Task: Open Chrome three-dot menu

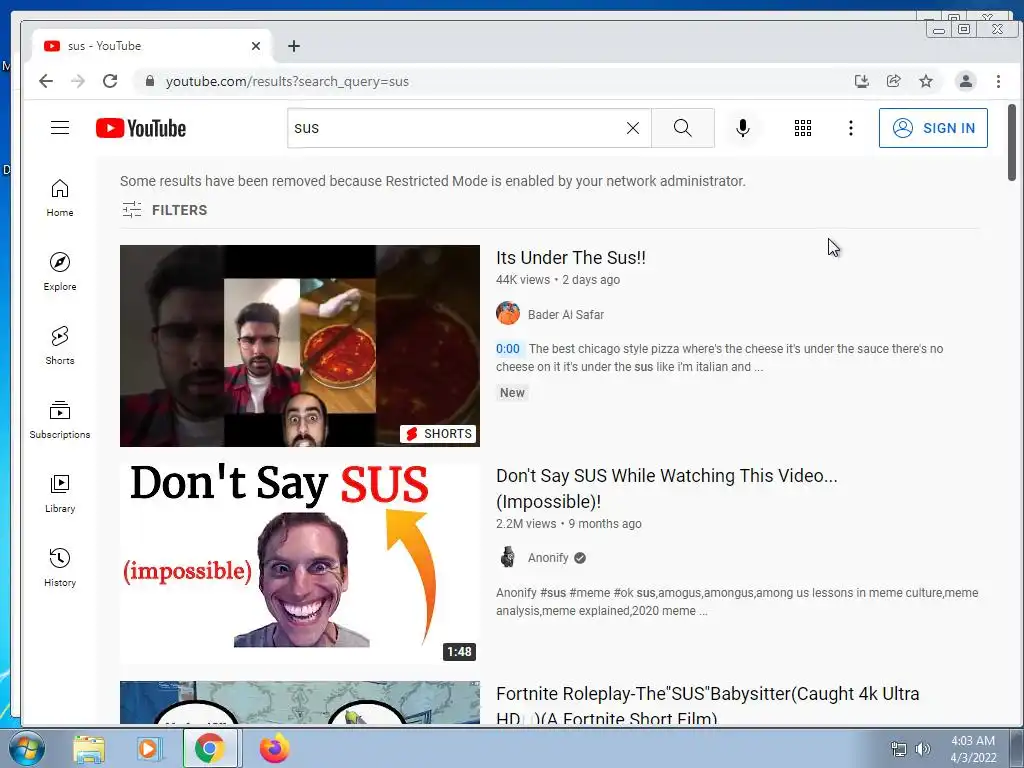Action: 998,81
